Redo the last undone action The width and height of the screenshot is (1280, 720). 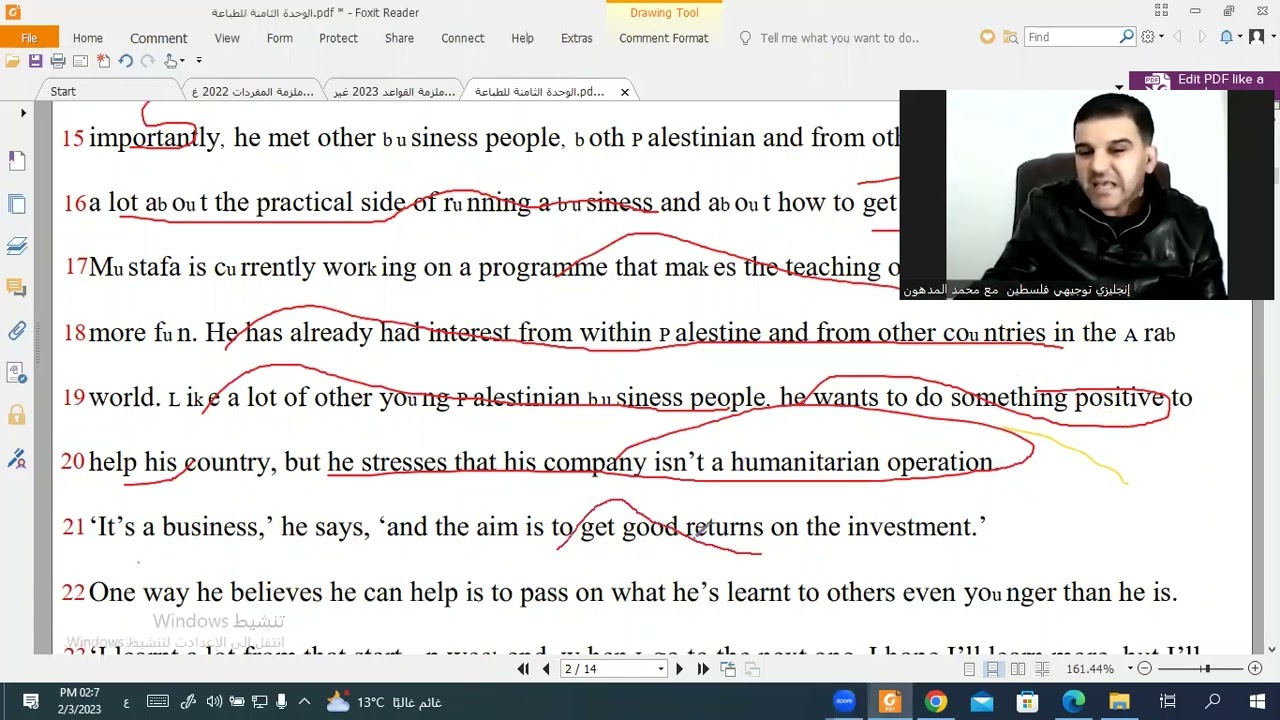147,61
